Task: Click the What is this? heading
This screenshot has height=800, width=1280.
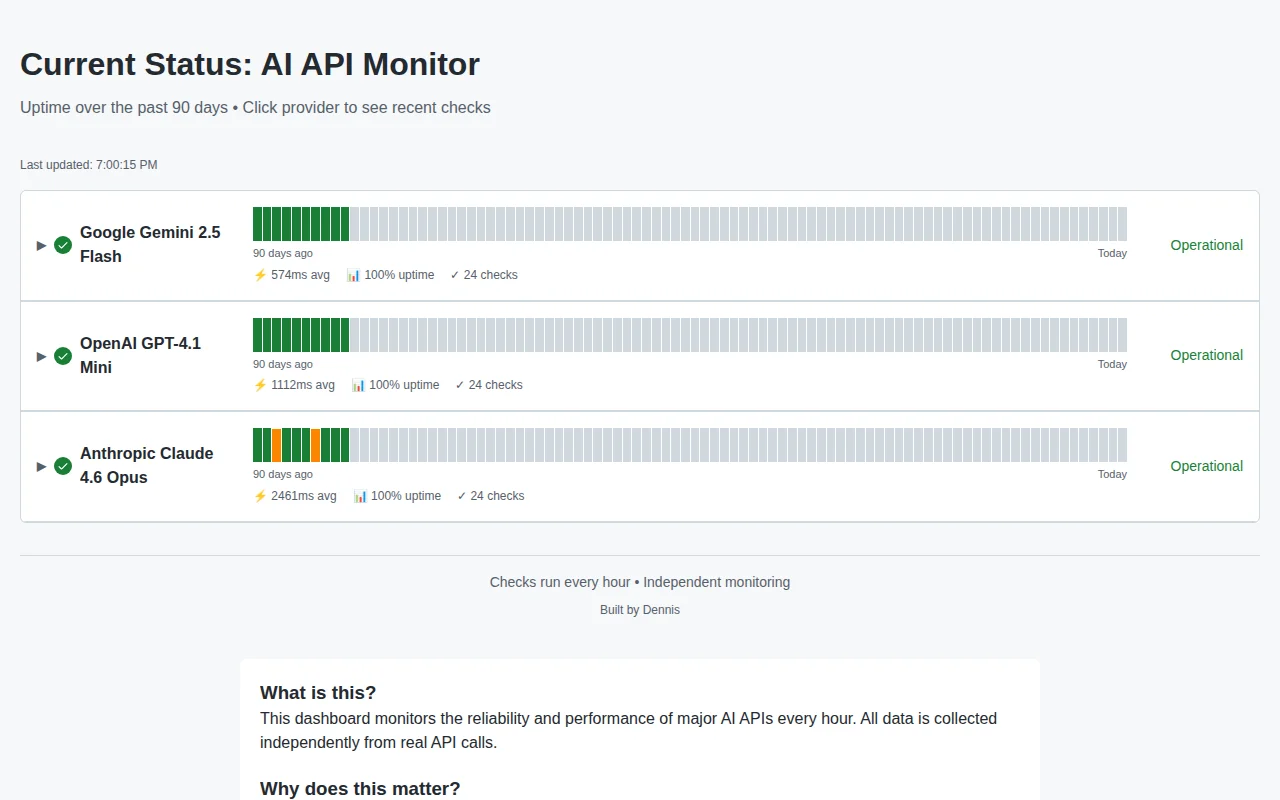Action: pos(318,693)
